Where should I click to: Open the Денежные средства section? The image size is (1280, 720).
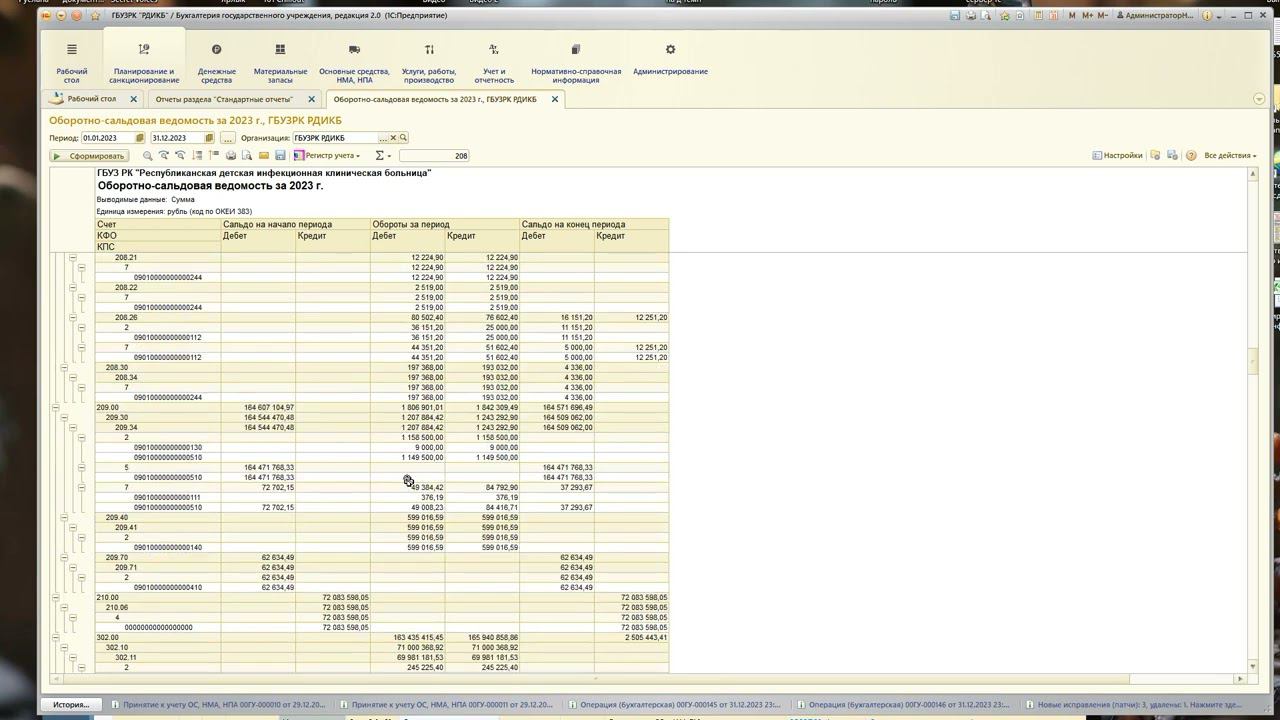pos(216,62)
